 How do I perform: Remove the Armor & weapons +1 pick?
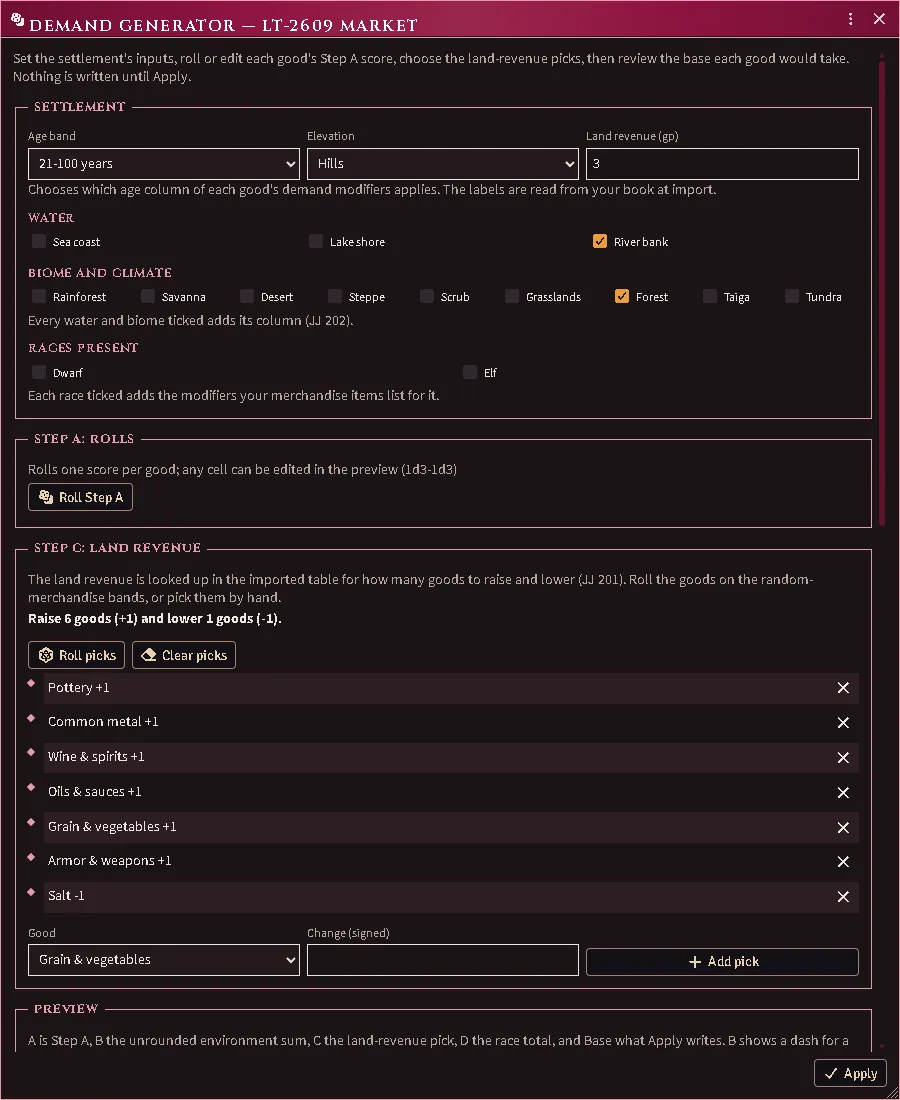[843, 861]
